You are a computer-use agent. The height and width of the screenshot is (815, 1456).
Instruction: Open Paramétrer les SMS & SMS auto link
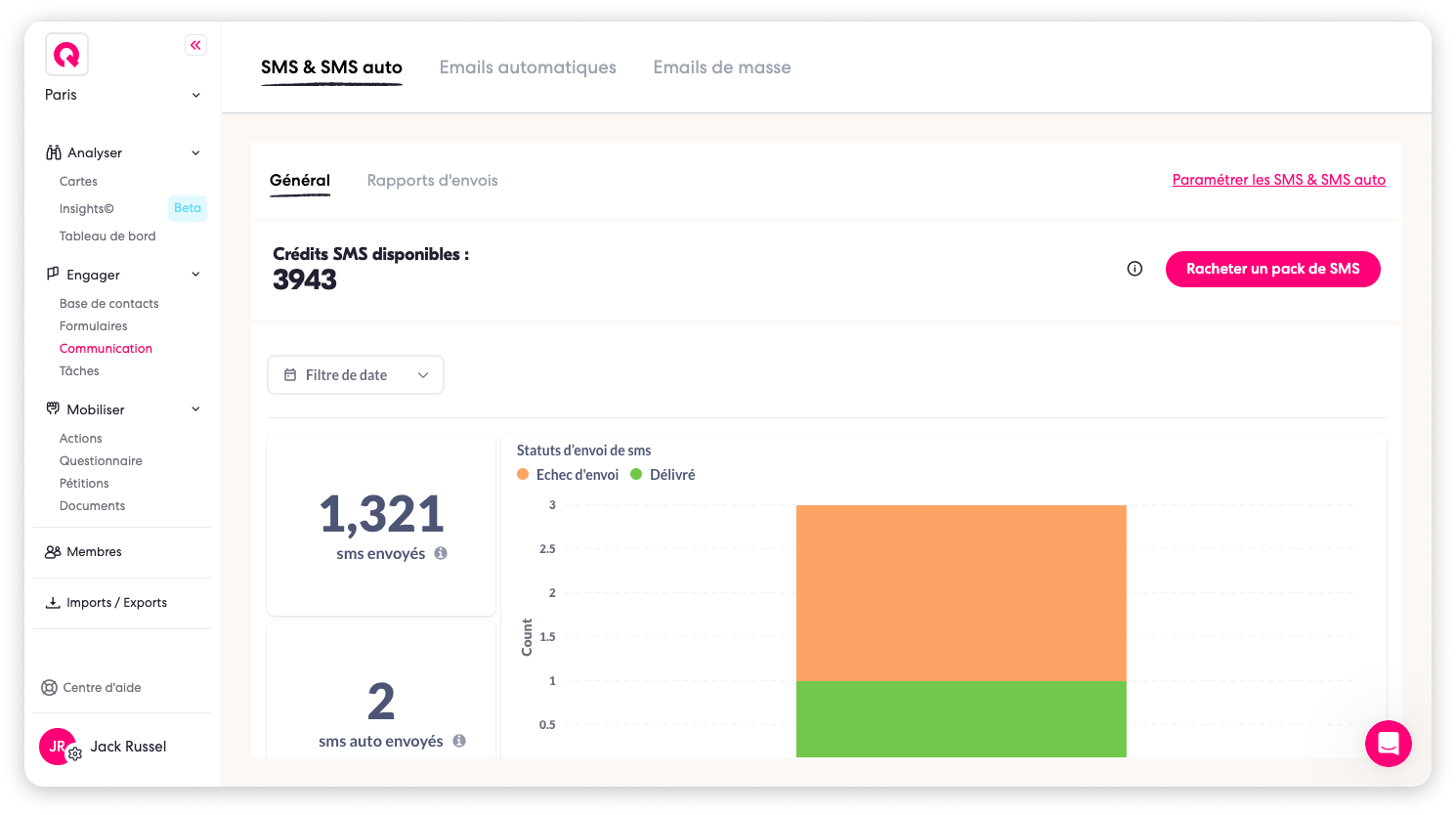point(1279,180)
